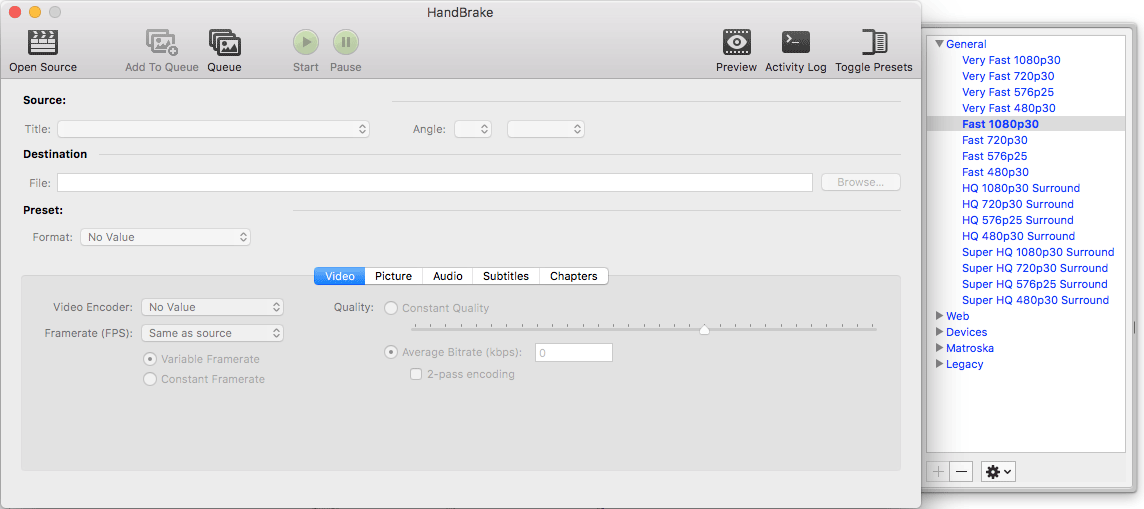Click the Browse... destination button
Image resolution: width=1144 pixels, height=509 pixels.
(x=860, y=182)
